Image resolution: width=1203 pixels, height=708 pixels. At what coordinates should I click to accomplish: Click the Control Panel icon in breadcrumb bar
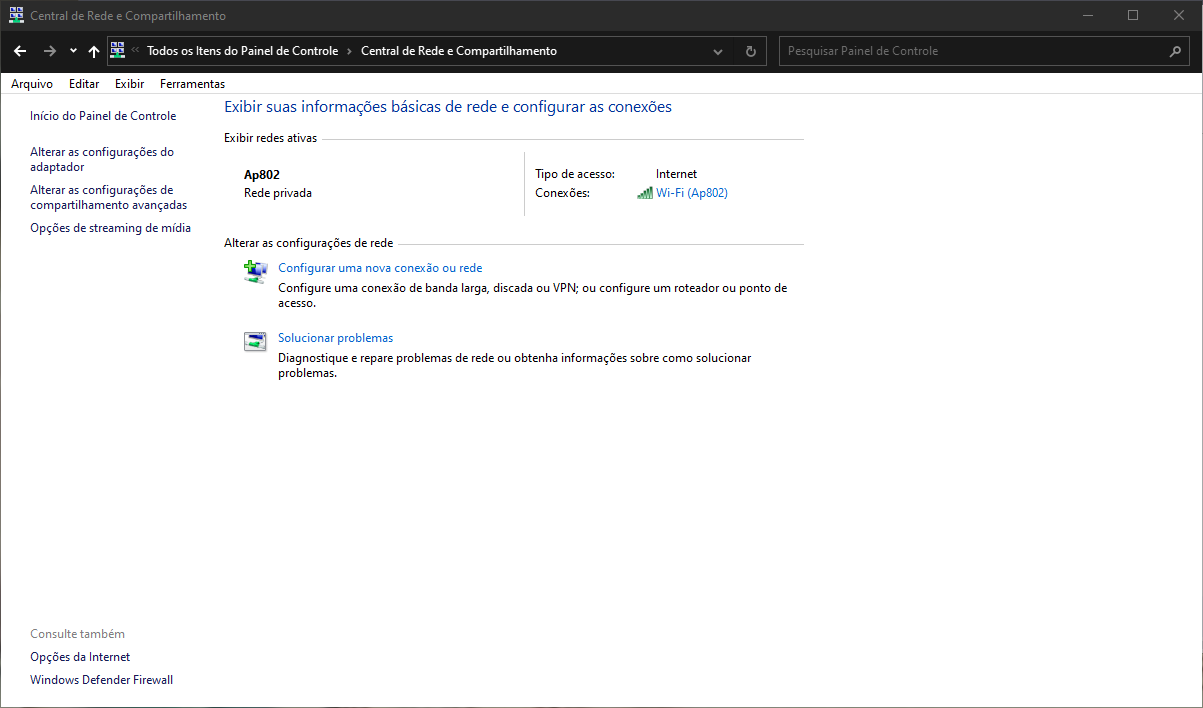(117, 50)
